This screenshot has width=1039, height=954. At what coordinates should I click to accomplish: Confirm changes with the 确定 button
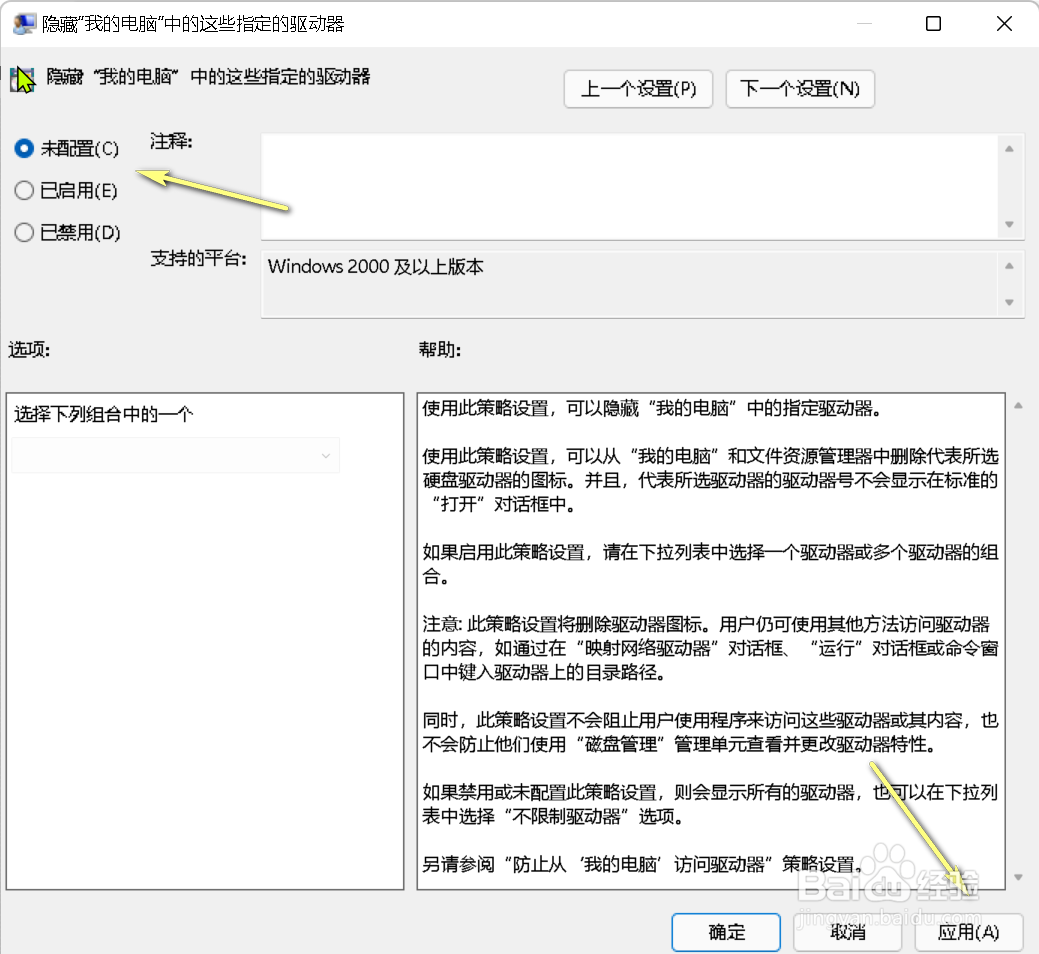tap(726, 931)
